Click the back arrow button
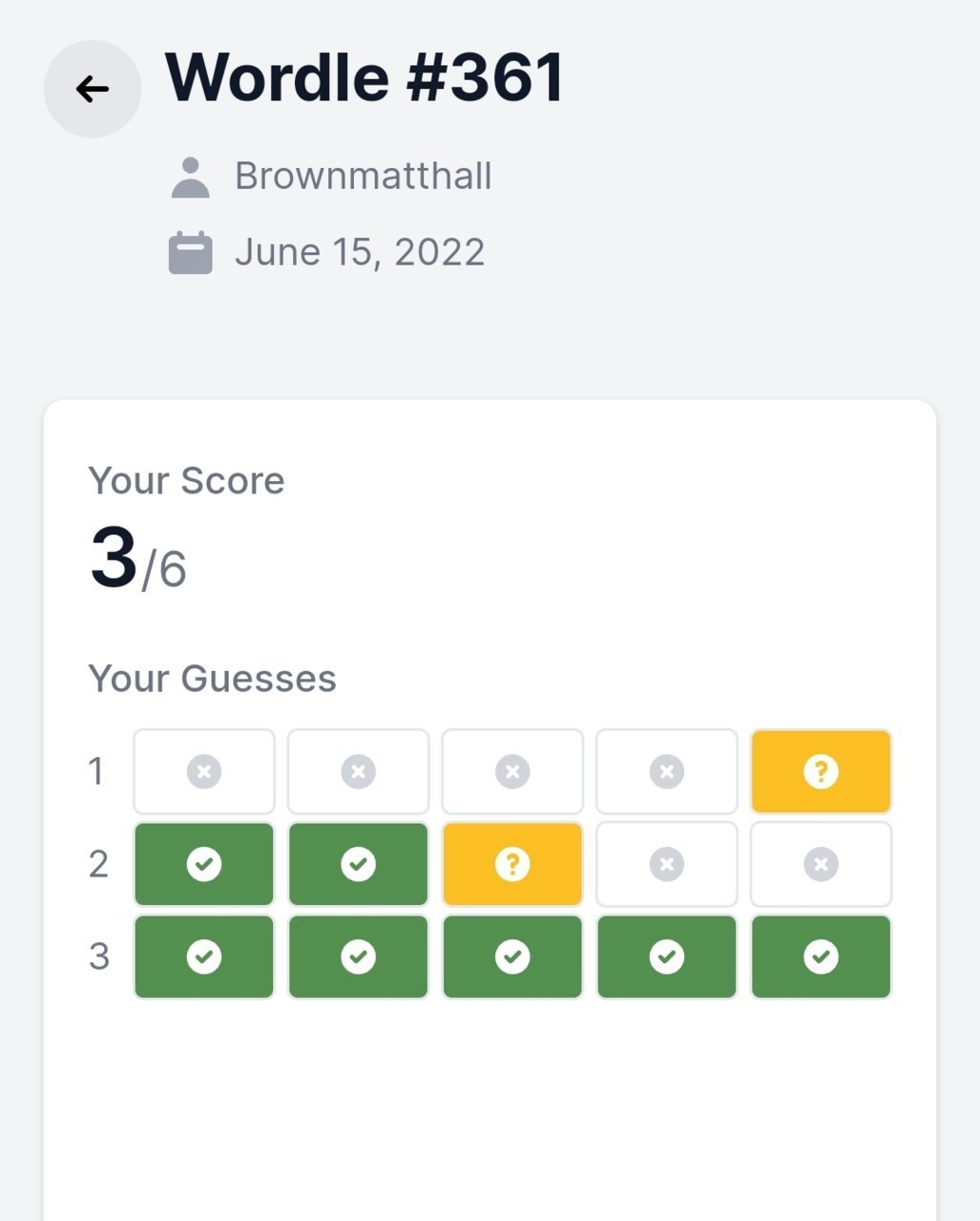The height and width of the screenshot is (1221, 980). (93, 89)
